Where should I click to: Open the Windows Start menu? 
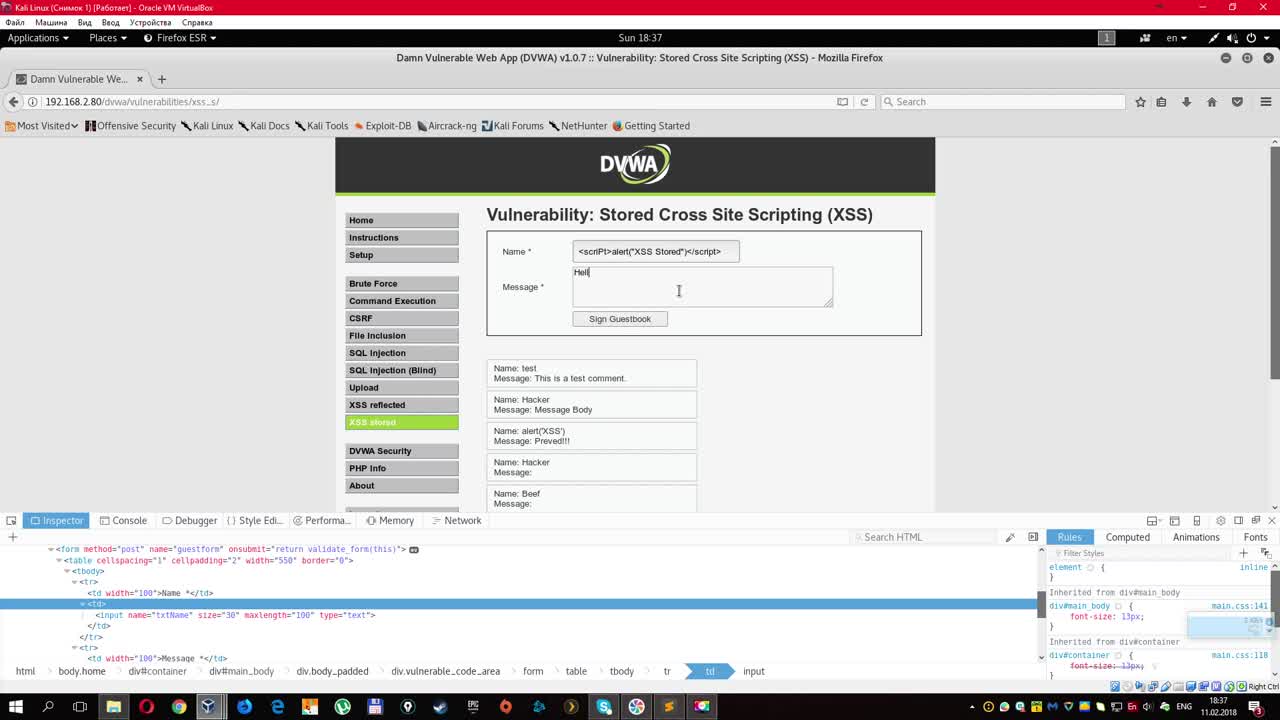(x=16, y=707)
